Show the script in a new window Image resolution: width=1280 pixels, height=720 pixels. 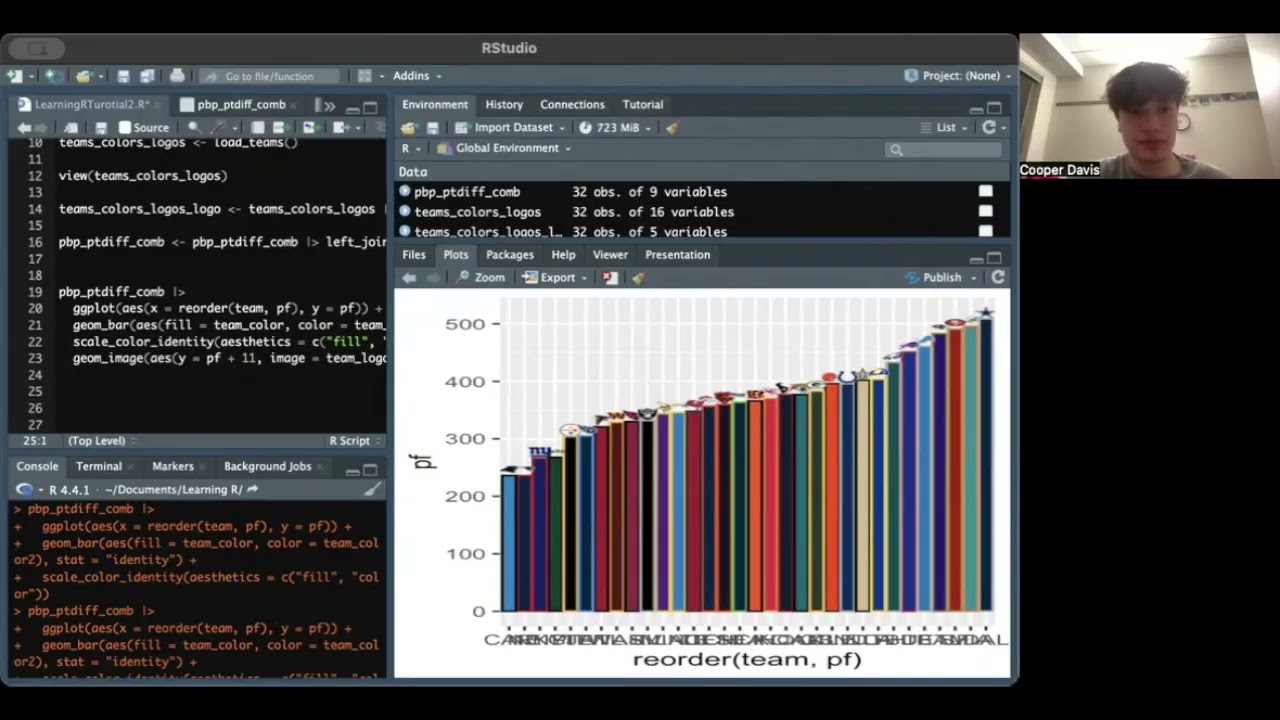[x=70, y=128]
